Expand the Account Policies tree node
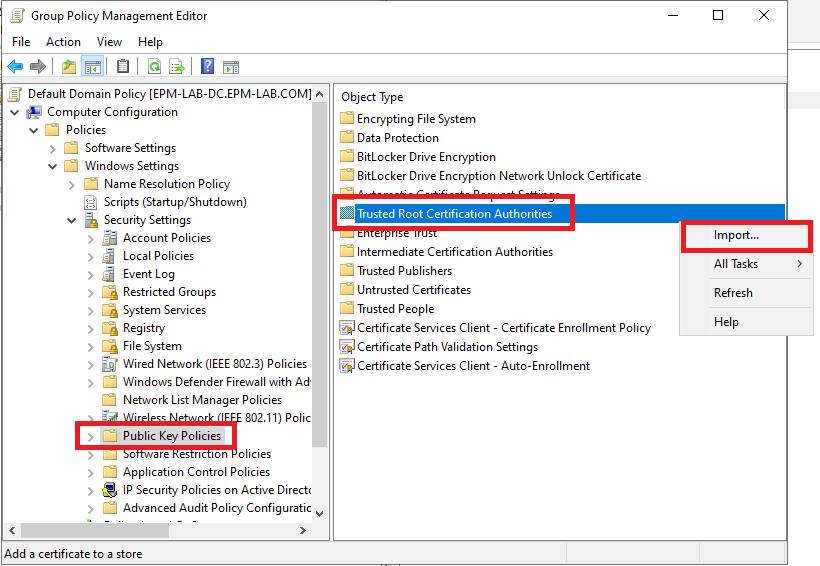The width and height of the screenshot is (820, 566). [x=91, y=238]
